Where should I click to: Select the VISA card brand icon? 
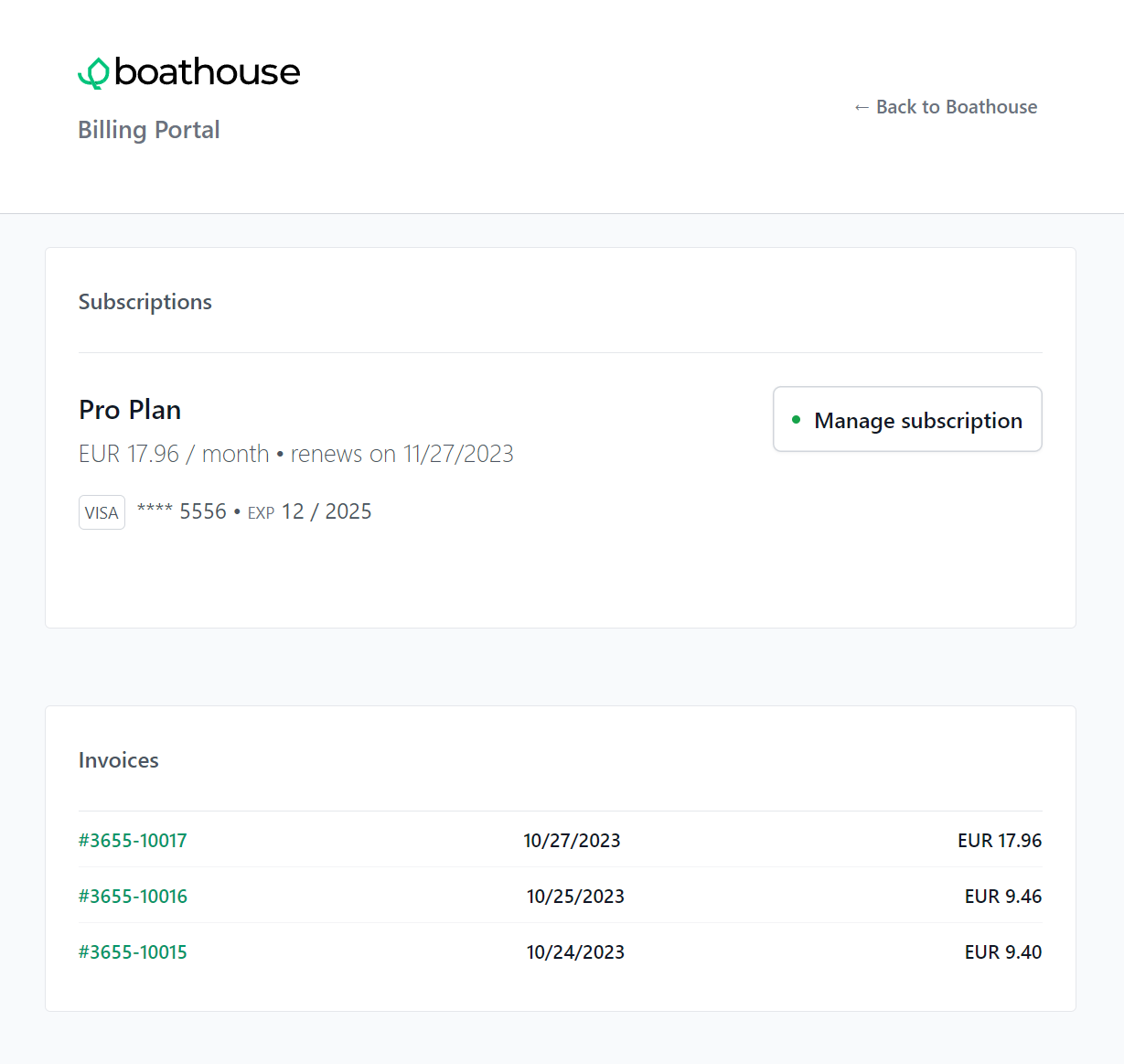[102, 511]
